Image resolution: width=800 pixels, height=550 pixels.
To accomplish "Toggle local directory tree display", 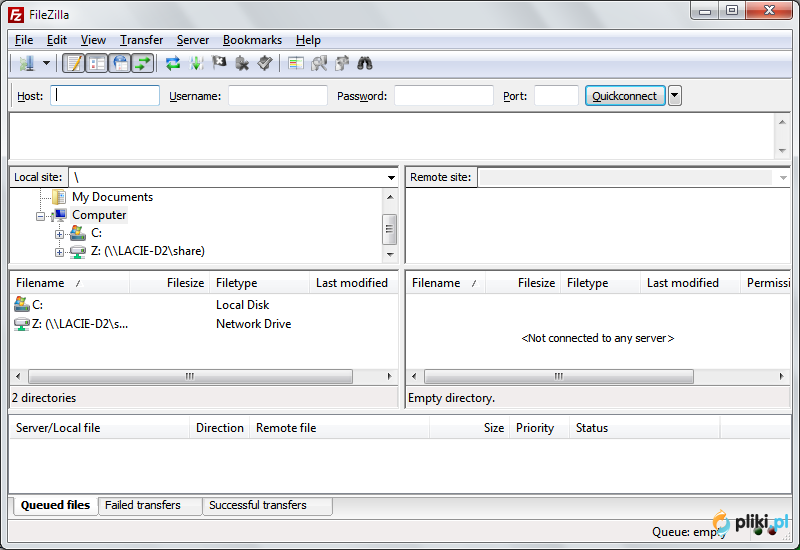I will coord(96,63).
